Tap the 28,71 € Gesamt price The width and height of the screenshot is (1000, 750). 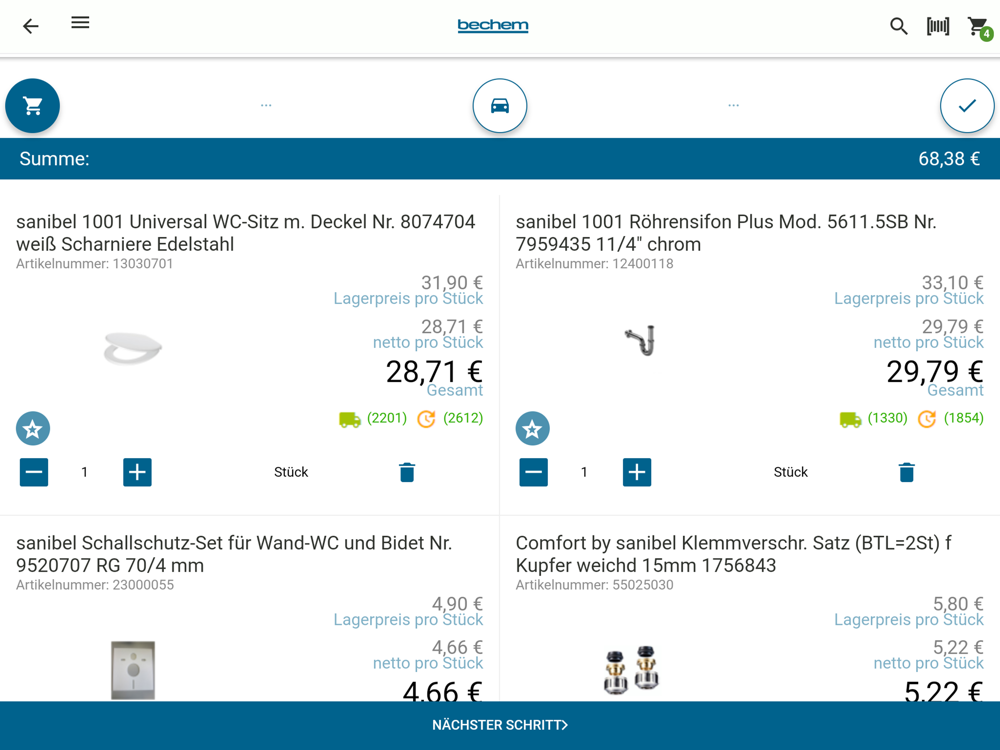[x=434, y=372]
